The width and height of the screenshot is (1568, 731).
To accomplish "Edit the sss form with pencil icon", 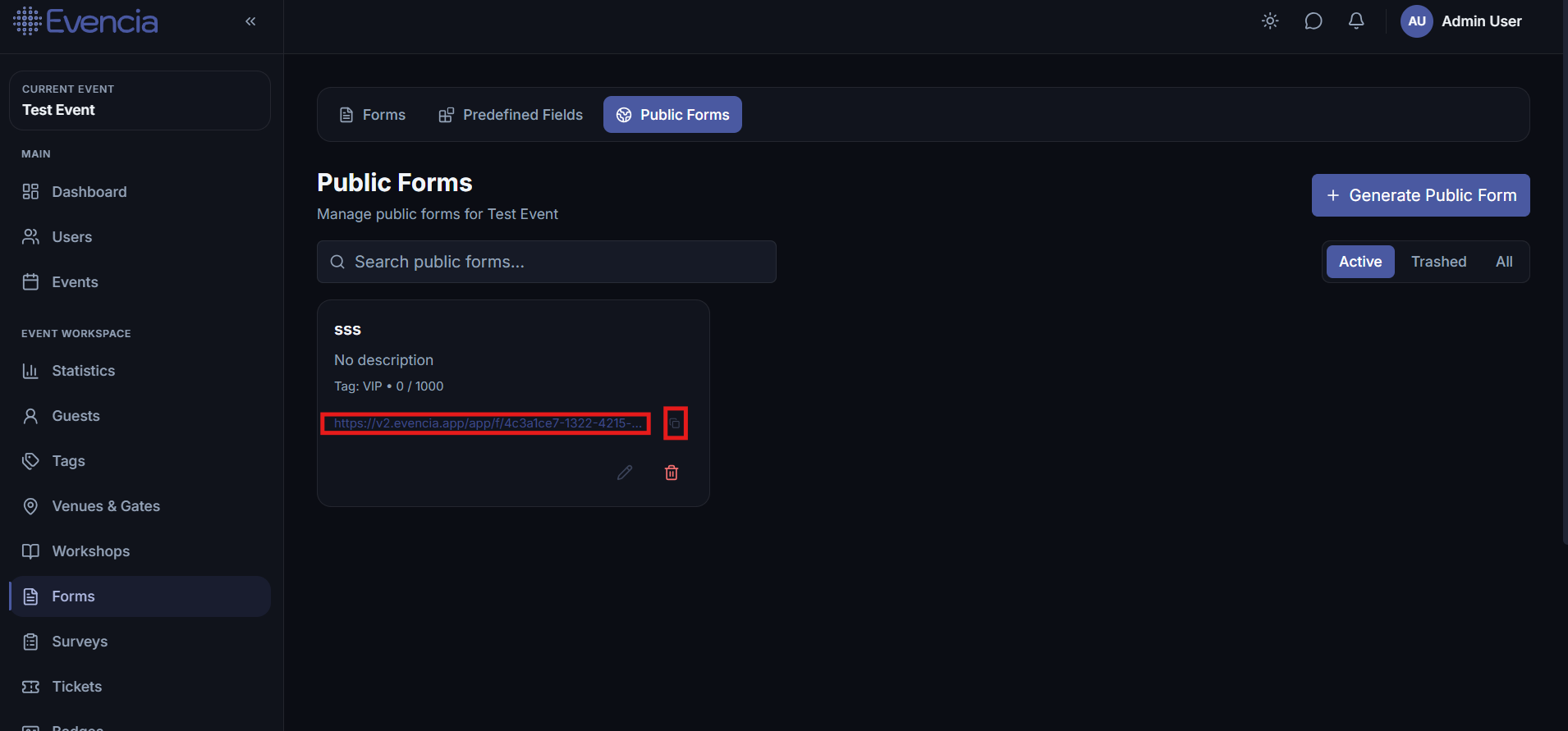I will coord(625,473).
